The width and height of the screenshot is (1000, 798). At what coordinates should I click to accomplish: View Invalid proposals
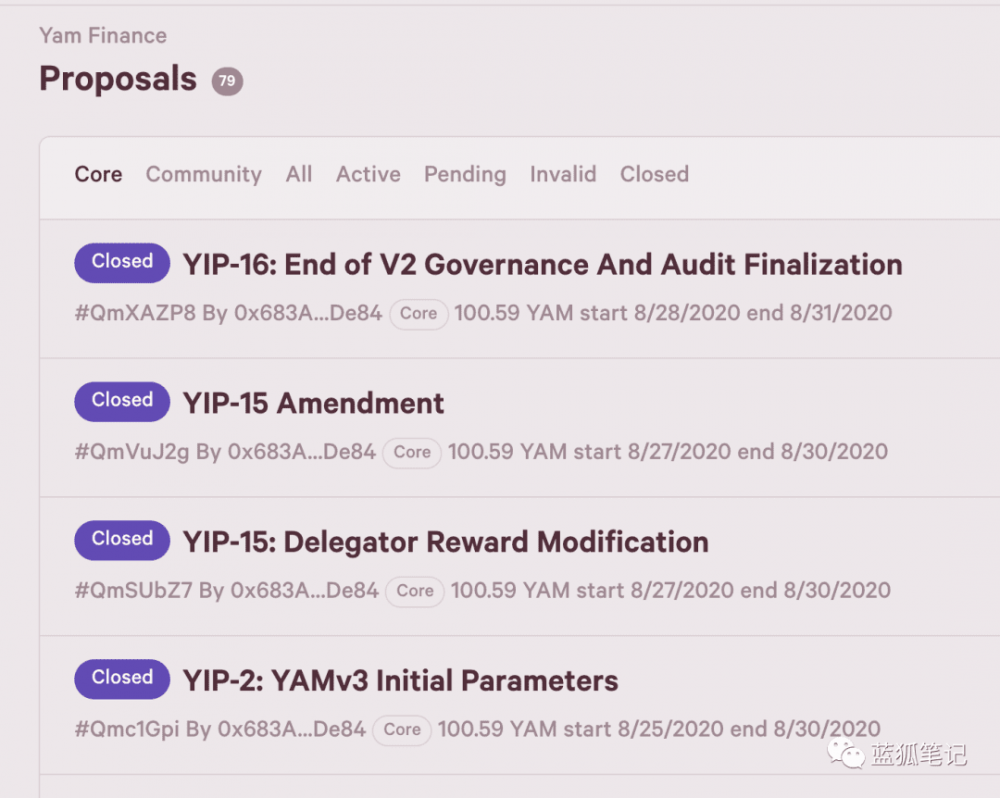[562, 174]
